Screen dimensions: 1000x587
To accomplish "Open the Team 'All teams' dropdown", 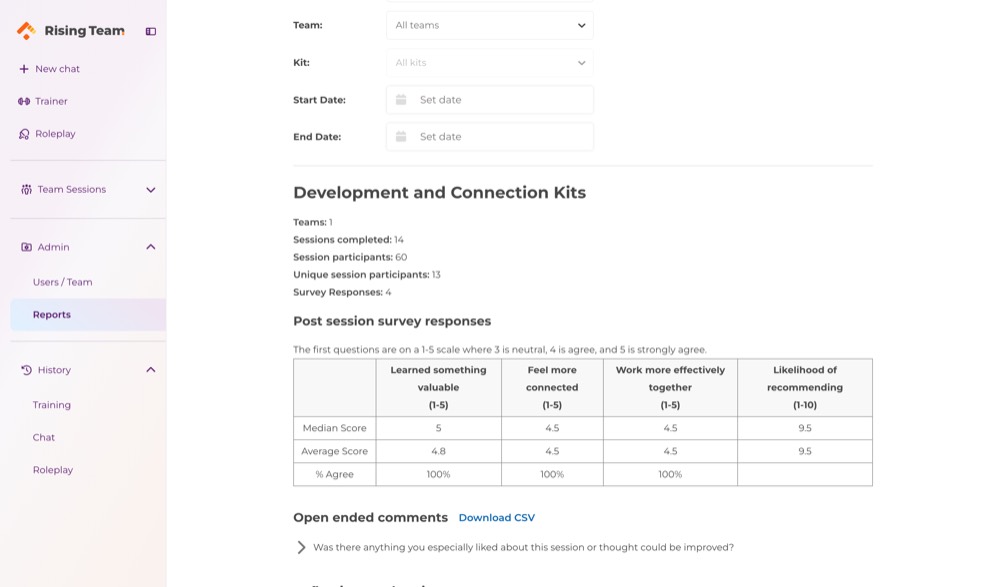I will pyautogui.click(x=490, y=26).
